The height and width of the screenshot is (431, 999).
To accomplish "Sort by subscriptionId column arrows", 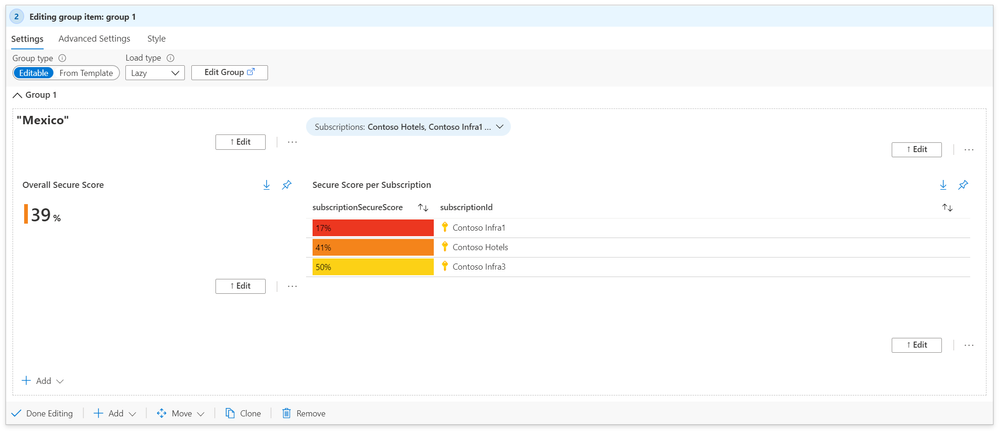I will (x=947, y=208).
